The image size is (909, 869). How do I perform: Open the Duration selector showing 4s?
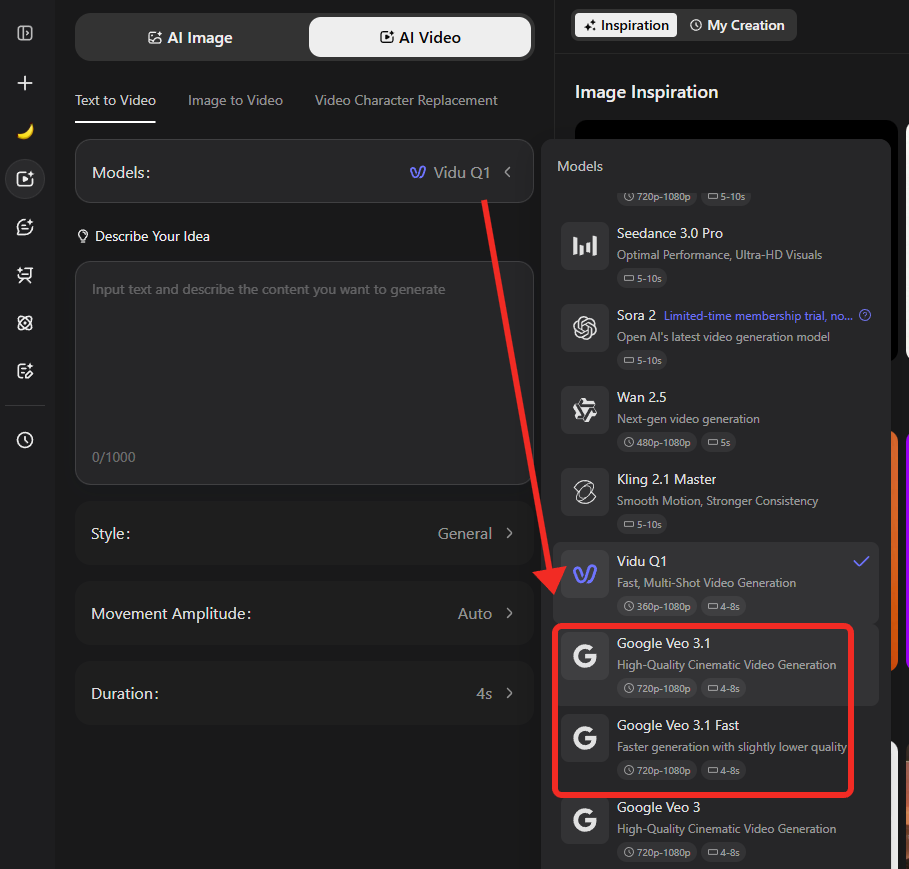304,693
